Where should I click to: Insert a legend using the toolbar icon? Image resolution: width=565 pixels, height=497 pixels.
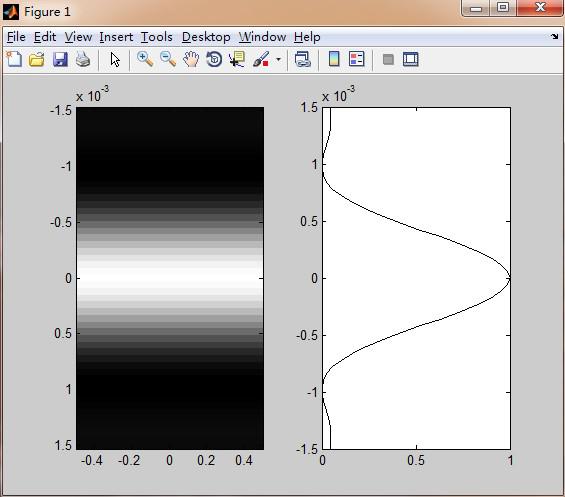click(x=357, y=59)
